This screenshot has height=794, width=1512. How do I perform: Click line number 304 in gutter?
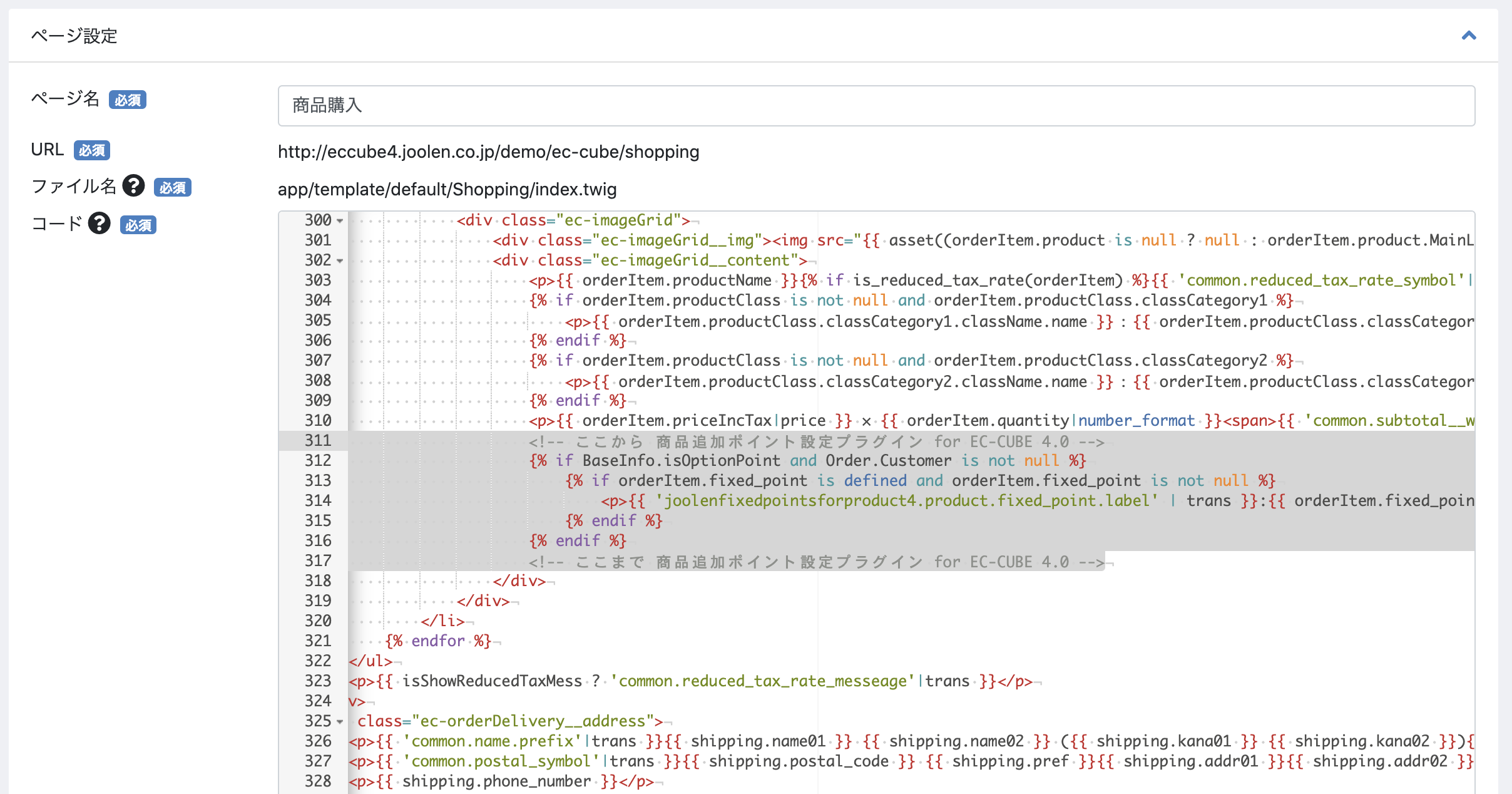pyautogui.click(x=318, y=301)
